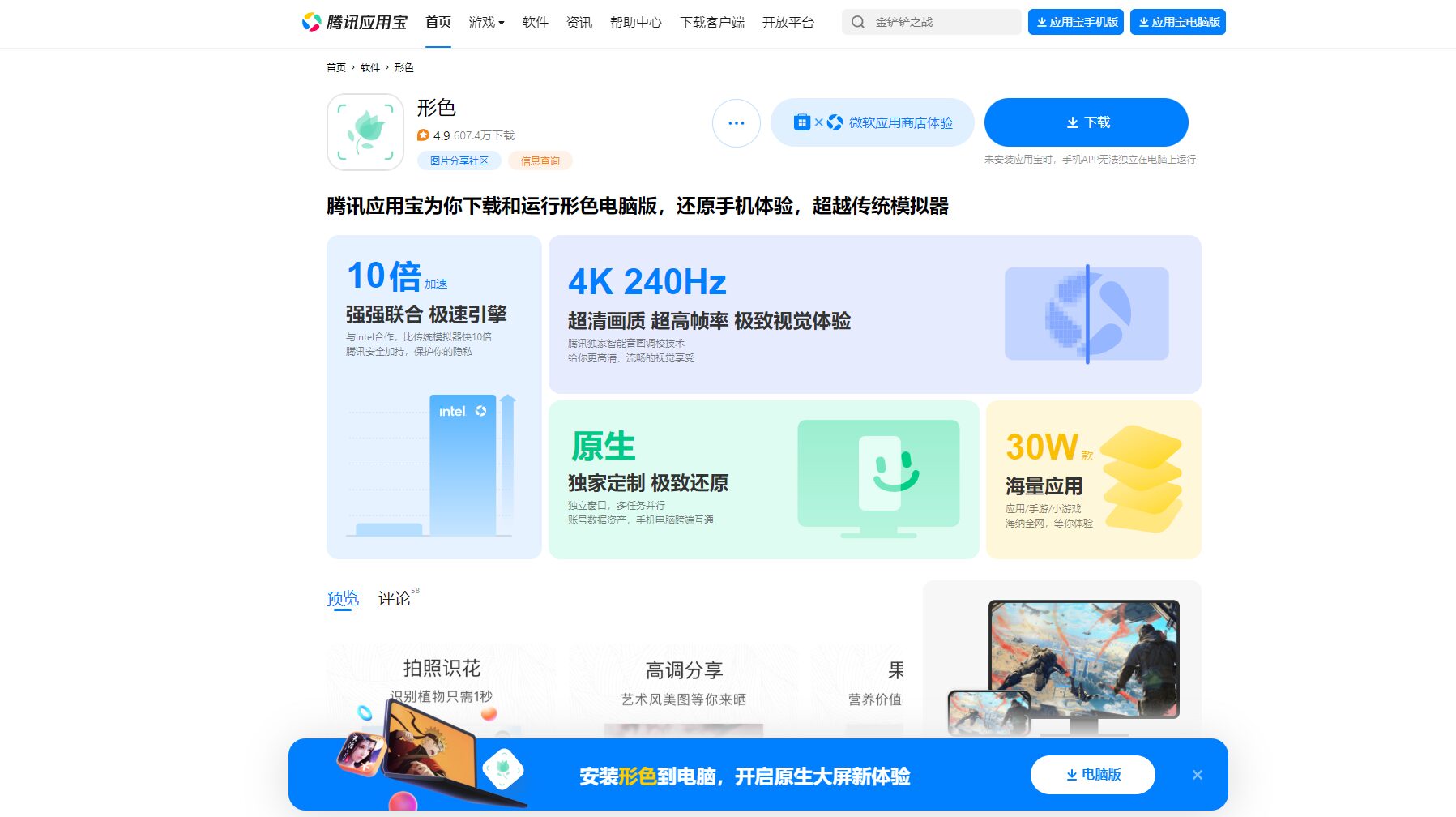Image resolution: width=1456 pixels, height=817 pixels.
Task: Focus the 金铲铲之战 search field
Action: pos(932,22)
